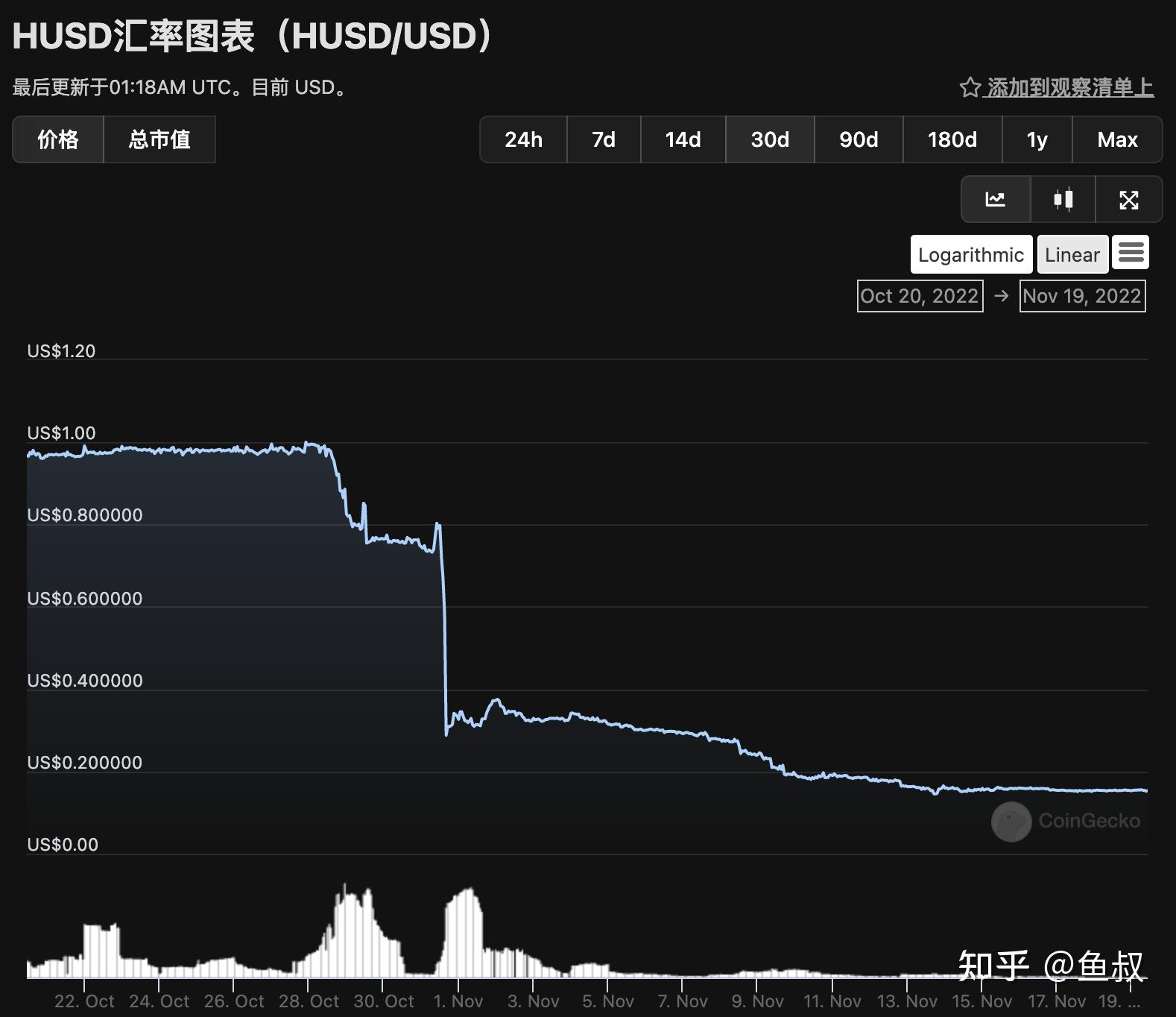Choose the 90d time range

859,139
